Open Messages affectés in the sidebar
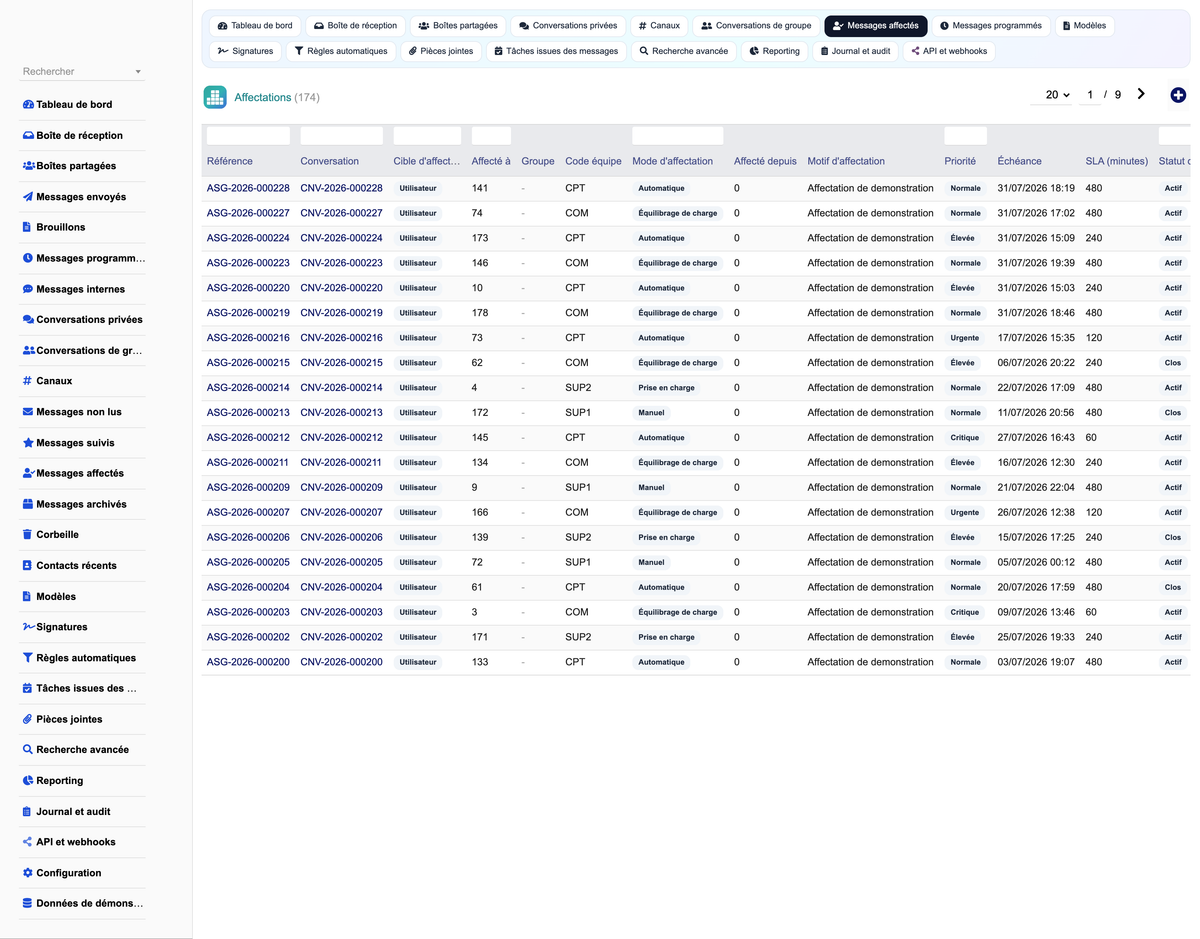Viewport: 1200px width, 939px height. 83,473
